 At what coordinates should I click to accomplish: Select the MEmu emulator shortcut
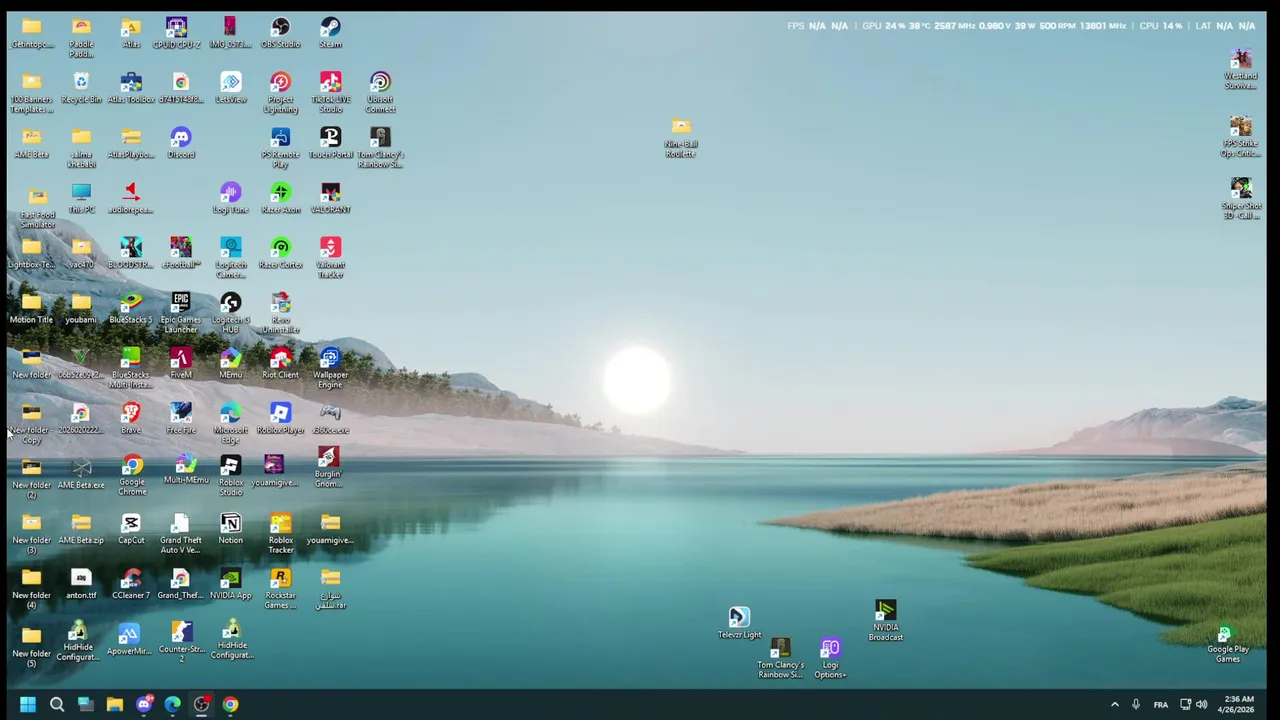coord(231,362)
